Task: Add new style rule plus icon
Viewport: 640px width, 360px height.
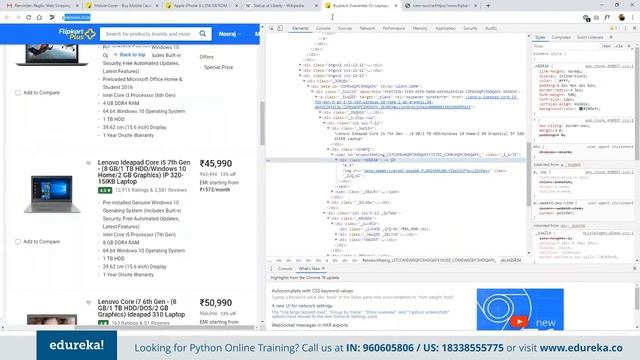Action: pos(629,46)
